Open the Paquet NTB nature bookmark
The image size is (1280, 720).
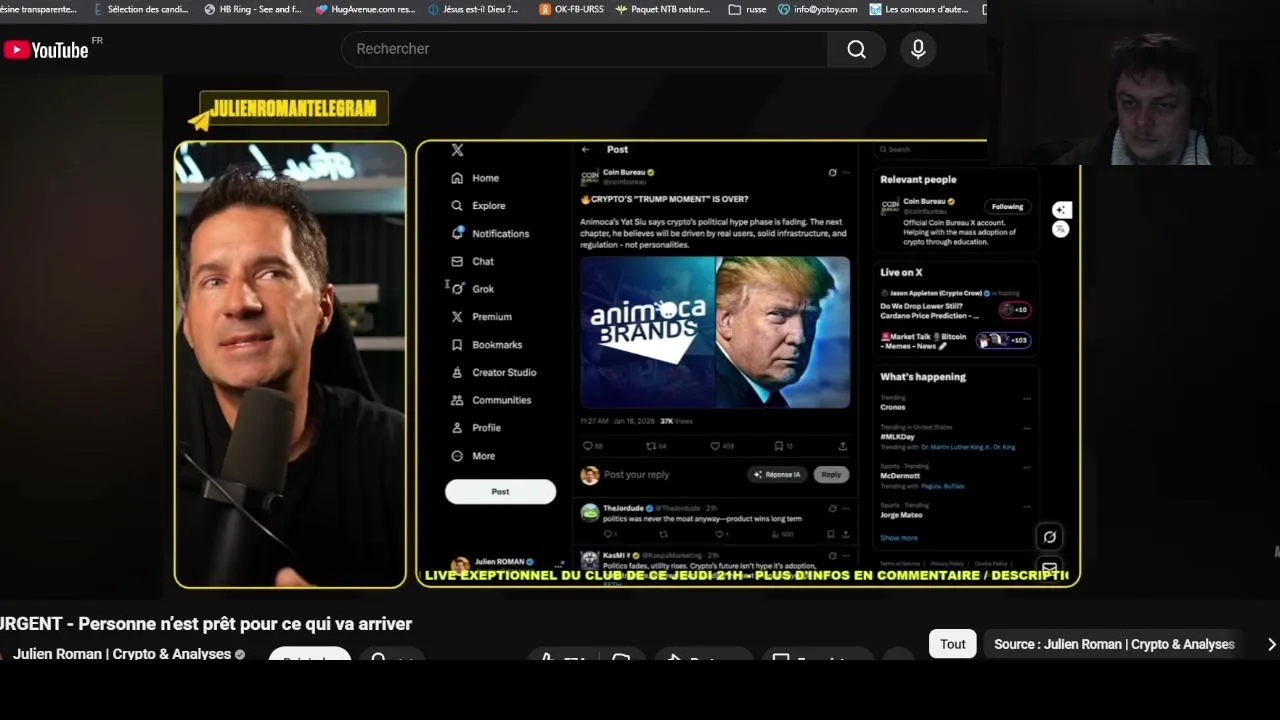point(664,9)
